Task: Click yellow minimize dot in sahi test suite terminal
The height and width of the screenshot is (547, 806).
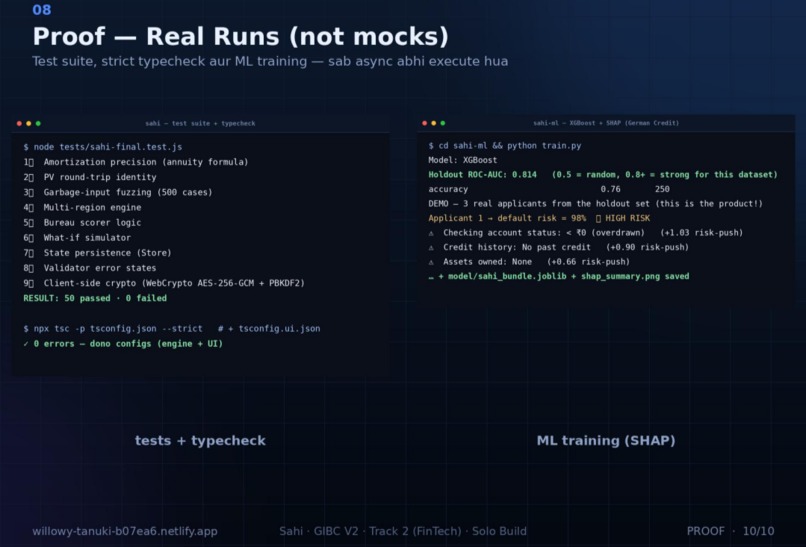Action: click(x=29, y=123)
